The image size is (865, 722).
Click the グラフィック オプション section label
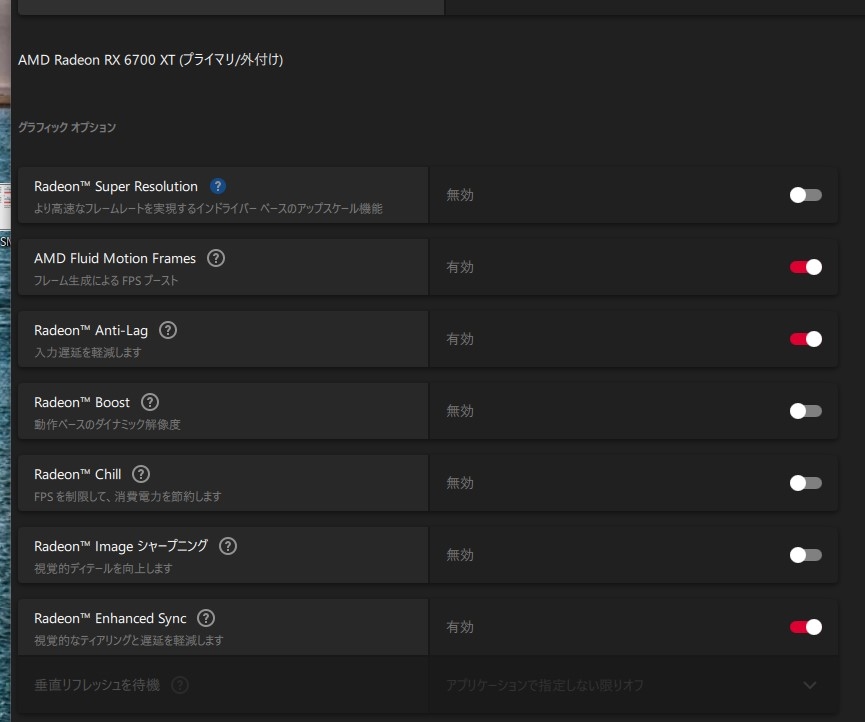pos(67,128)
